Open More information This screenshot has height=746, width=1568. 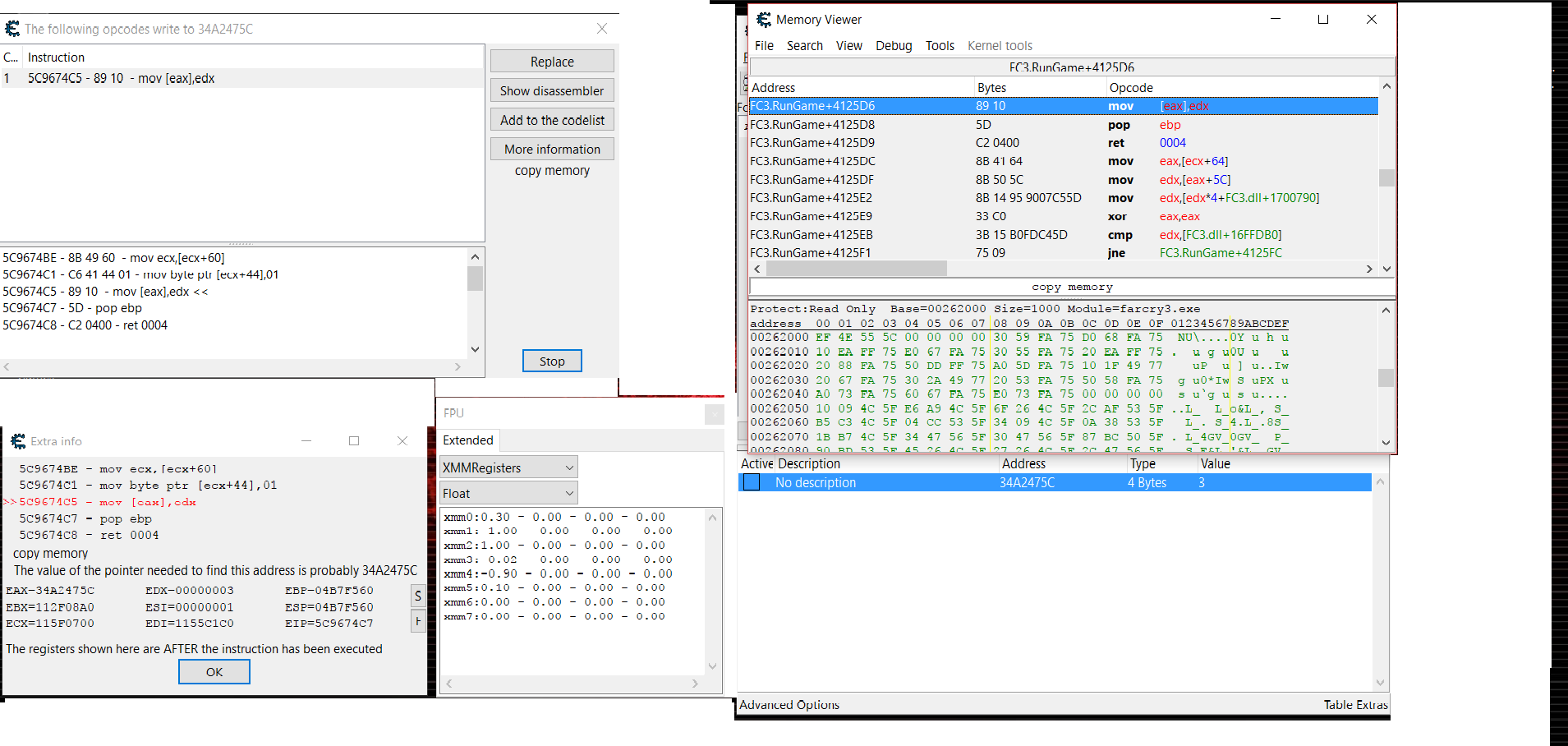pyautogui.click(x=552, y=149)
